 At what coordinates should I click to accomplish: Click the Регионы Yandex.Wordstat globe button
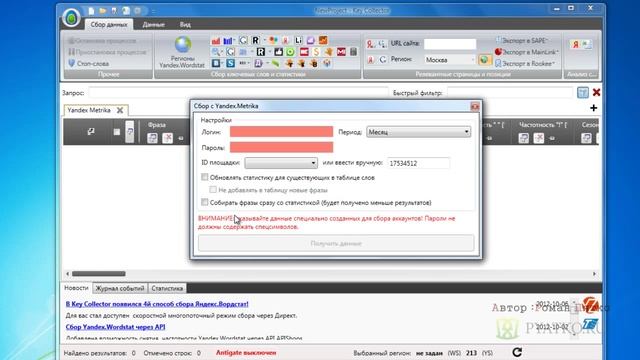[182, 53]
